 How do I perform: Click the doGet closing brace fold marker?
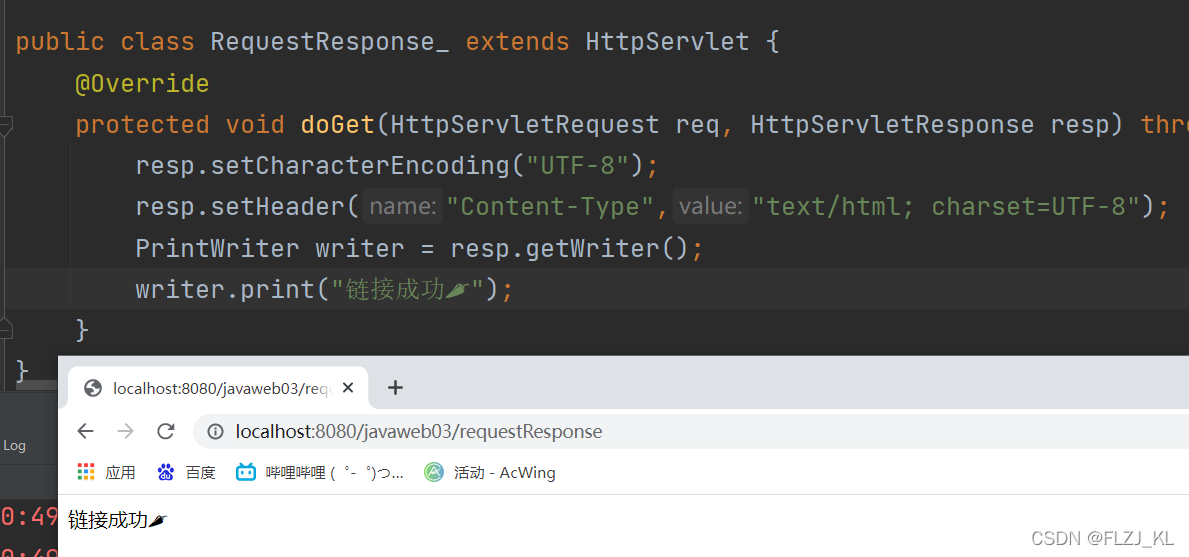[x=5, y=328]
